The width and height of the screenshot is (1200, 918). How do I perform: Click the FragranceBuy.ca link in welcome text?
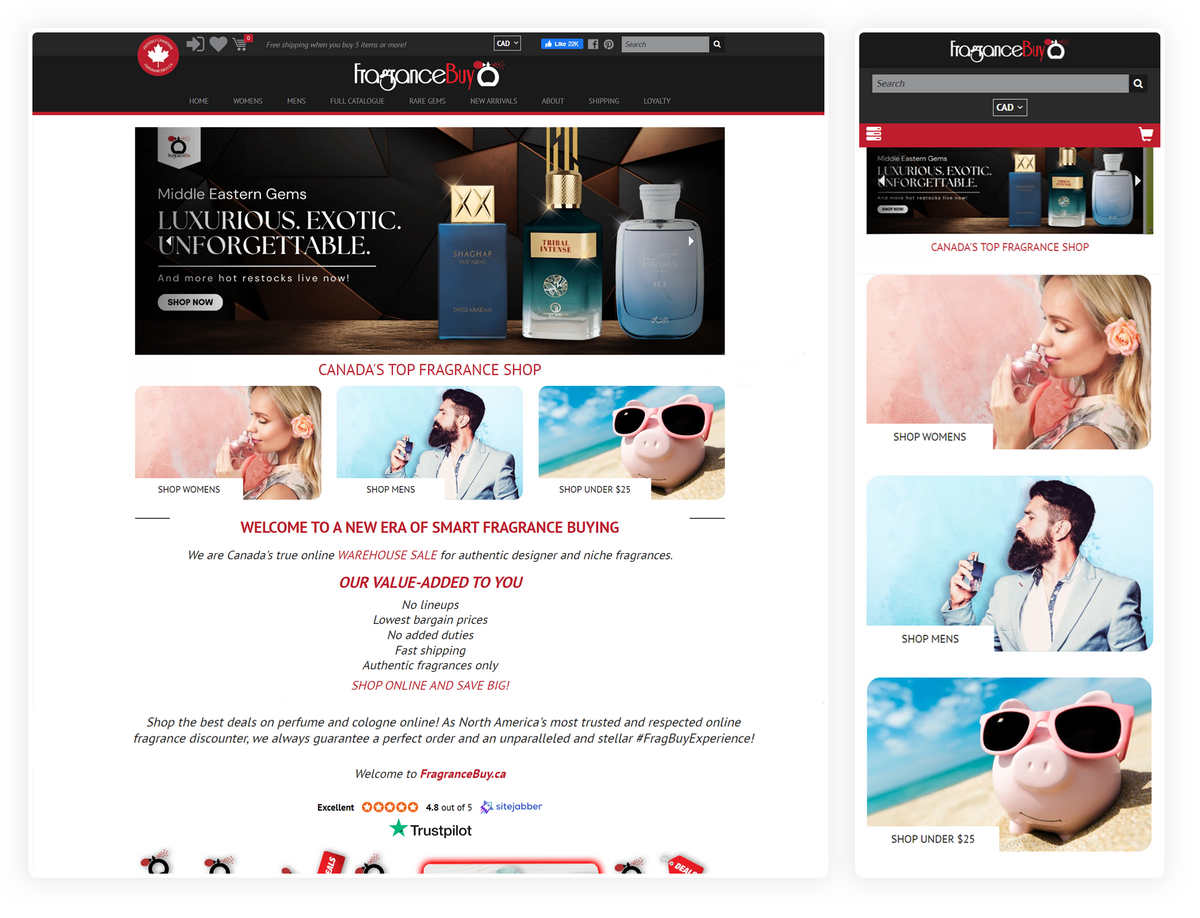(463, 774)
